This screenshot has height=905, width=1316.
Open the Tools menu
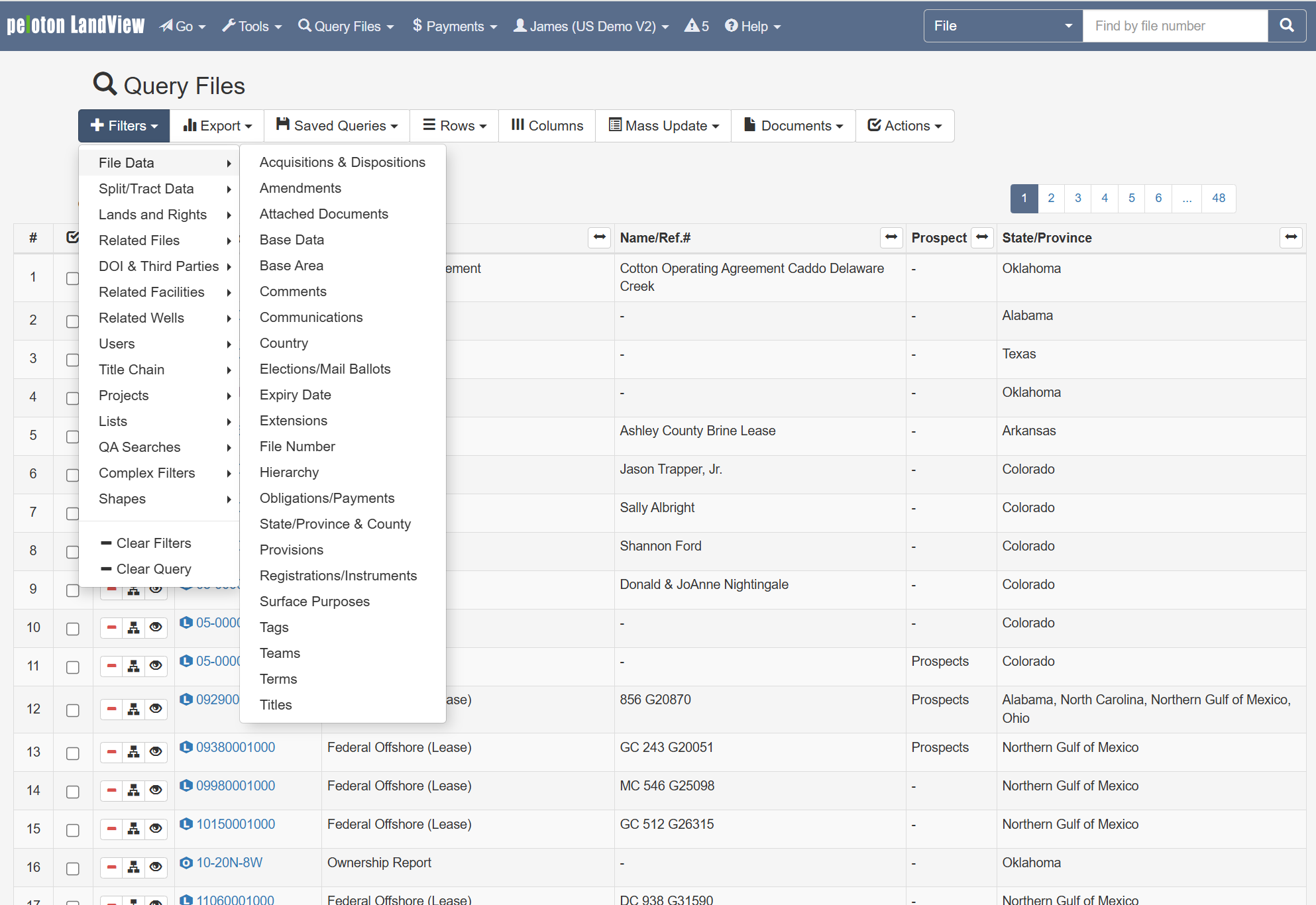[x=251, y=26]
